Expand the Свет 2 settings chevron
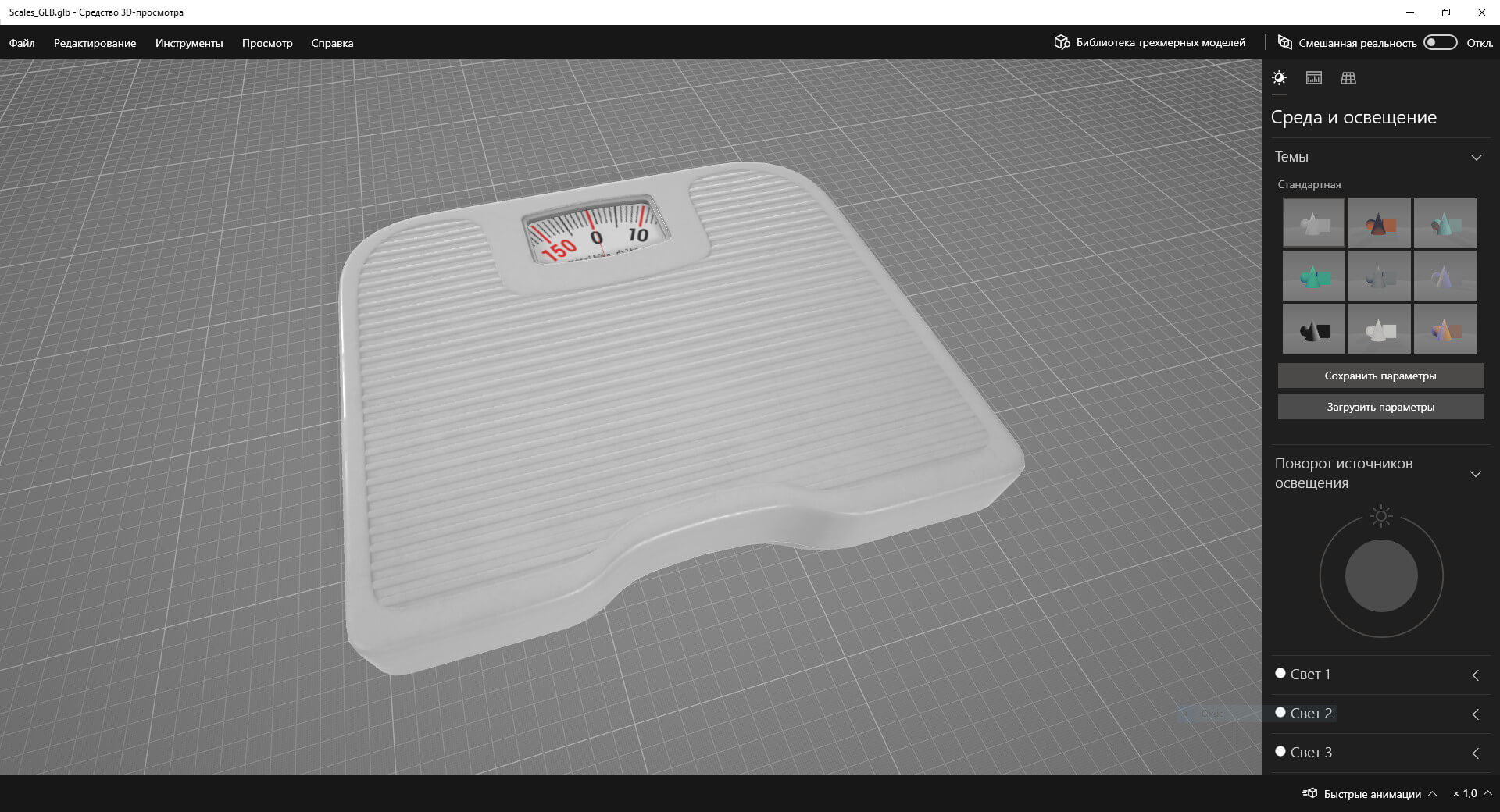This screenshot has width=1500, height=812. (x=1475, y=714)
